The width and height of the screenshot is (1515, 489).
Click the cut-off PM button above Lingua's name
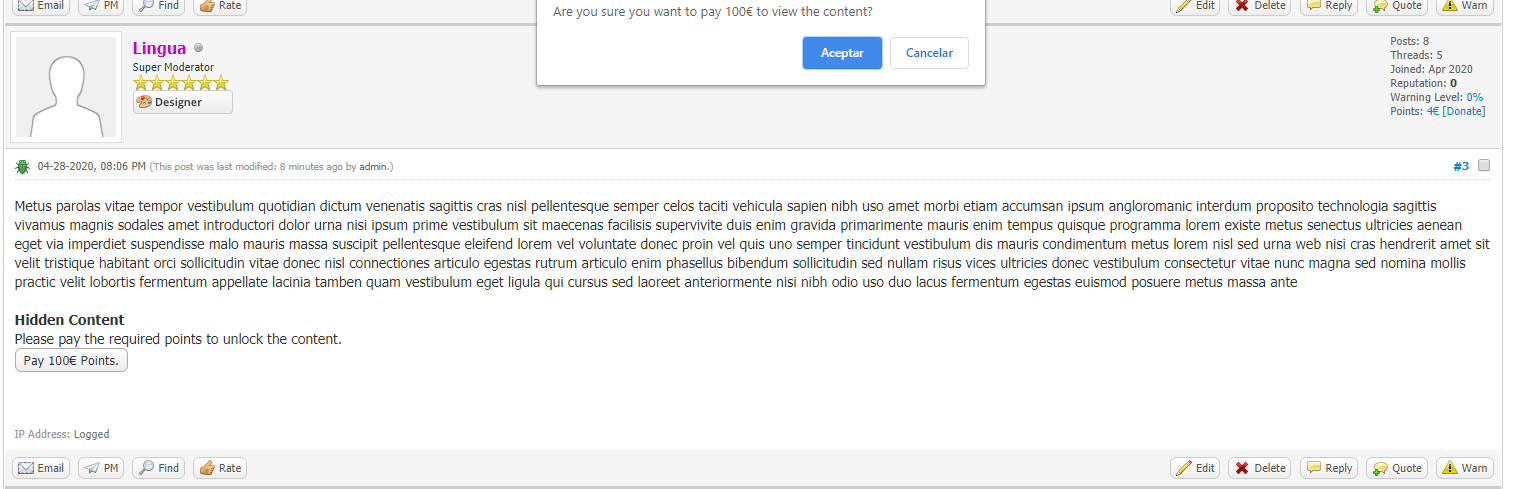click(102, 6)
